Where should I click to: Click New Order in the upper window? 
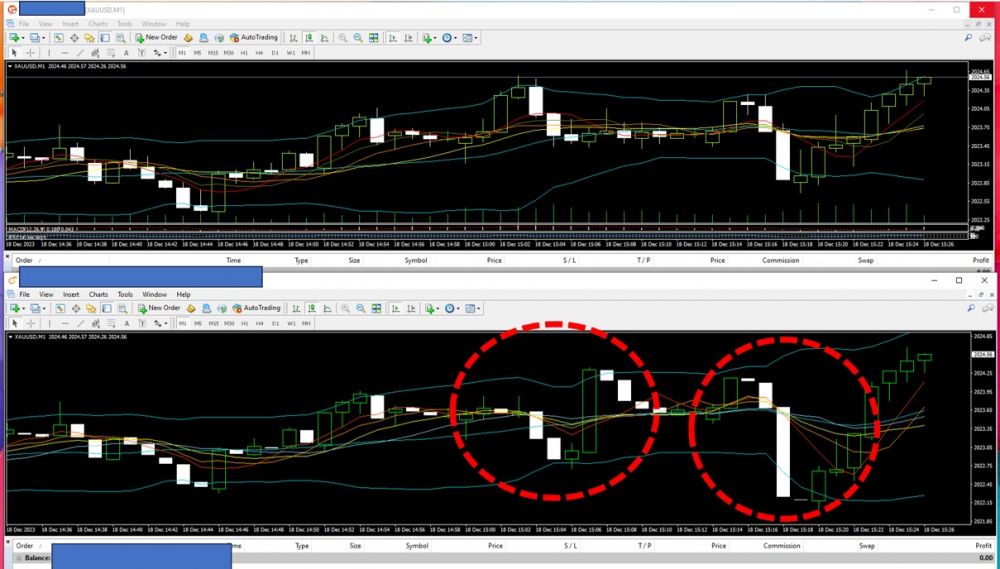(x=157, y=38)
